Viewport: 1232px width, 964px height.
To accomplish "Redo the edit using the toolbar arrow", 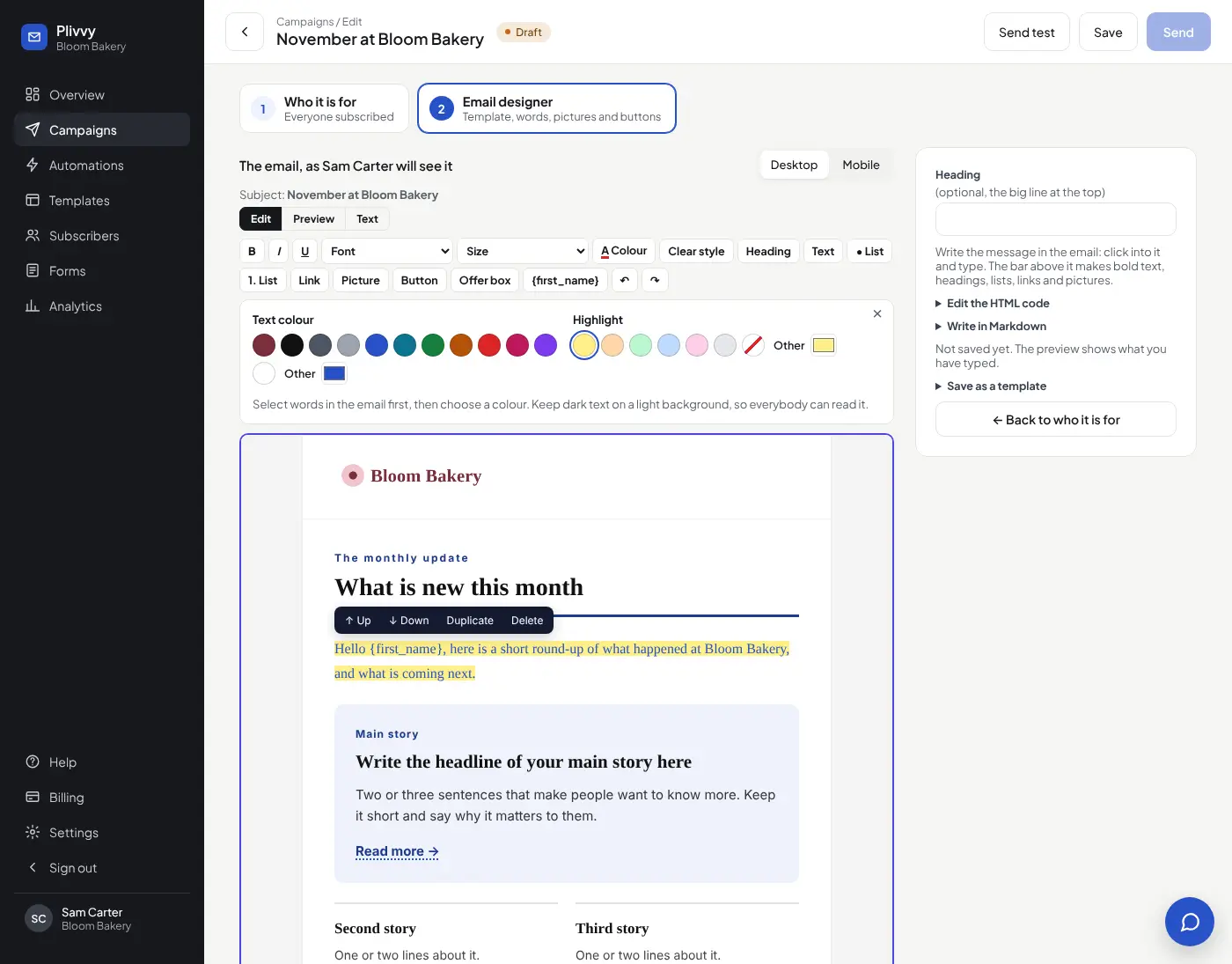I will (655, 280).
